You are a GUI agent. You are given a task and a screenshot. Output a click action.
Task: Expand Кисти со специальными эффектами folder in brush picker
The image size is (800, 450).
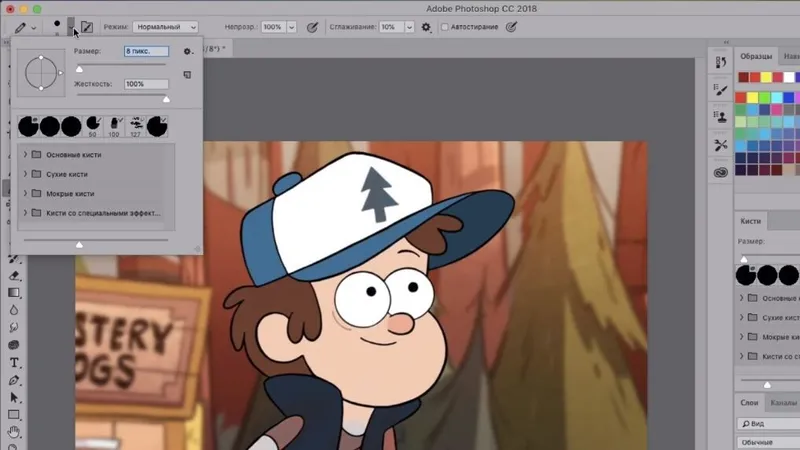click(x=25, y=213)
